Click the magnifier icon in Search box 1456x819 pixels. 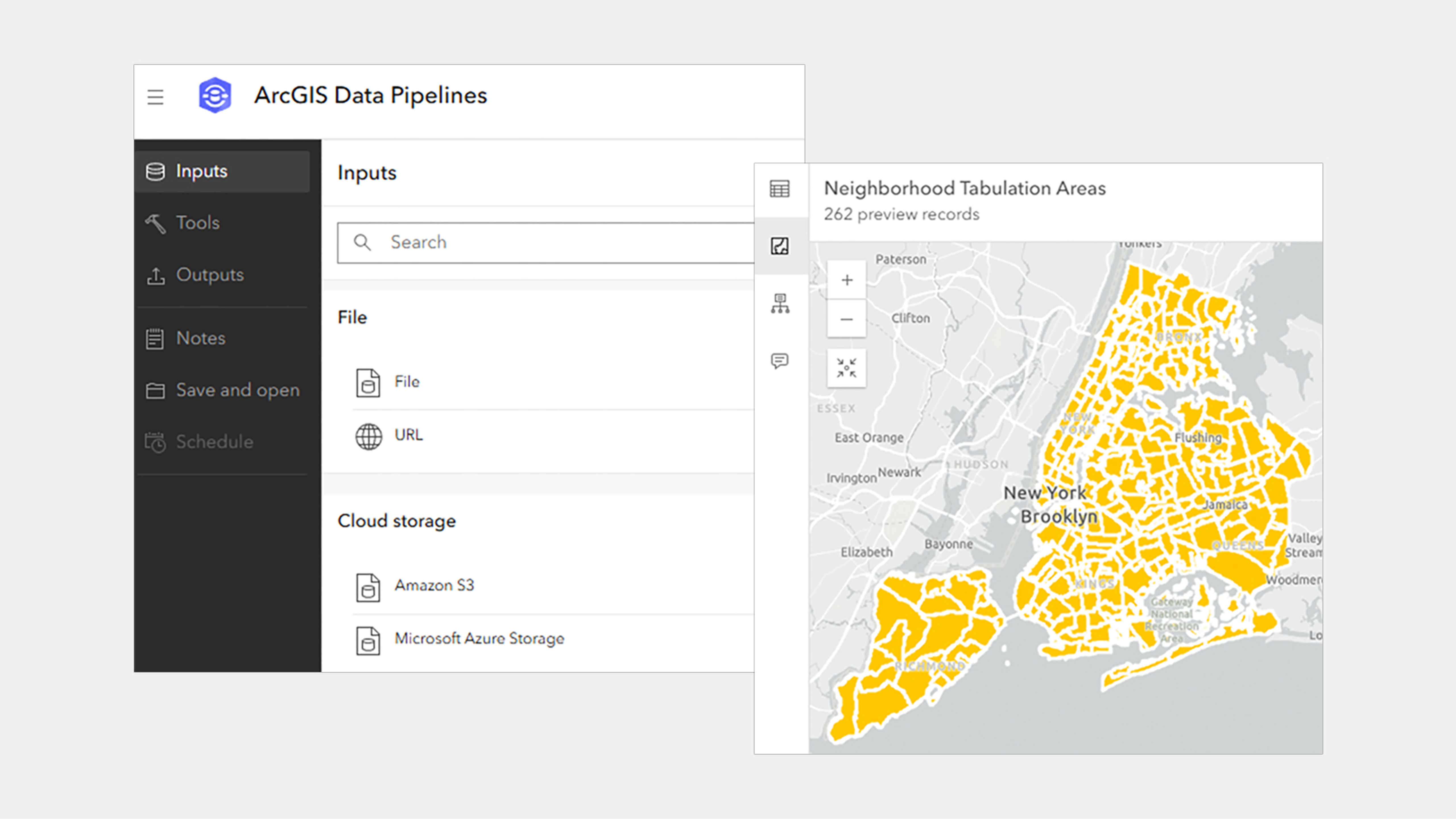click(x=362, y=243)
